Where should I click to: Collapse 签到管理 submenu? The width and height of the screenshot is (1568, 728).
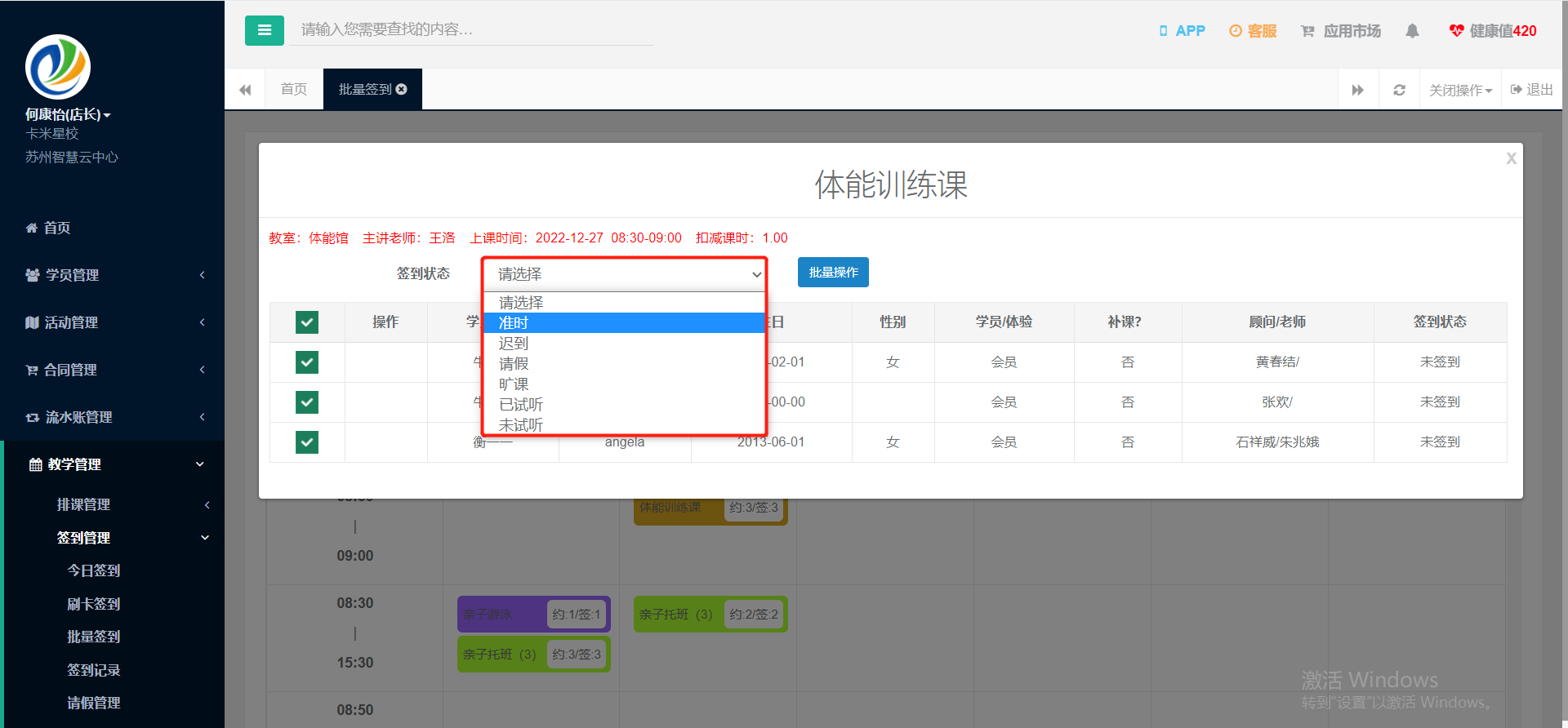pyautogui.click(x=114, y=538)
